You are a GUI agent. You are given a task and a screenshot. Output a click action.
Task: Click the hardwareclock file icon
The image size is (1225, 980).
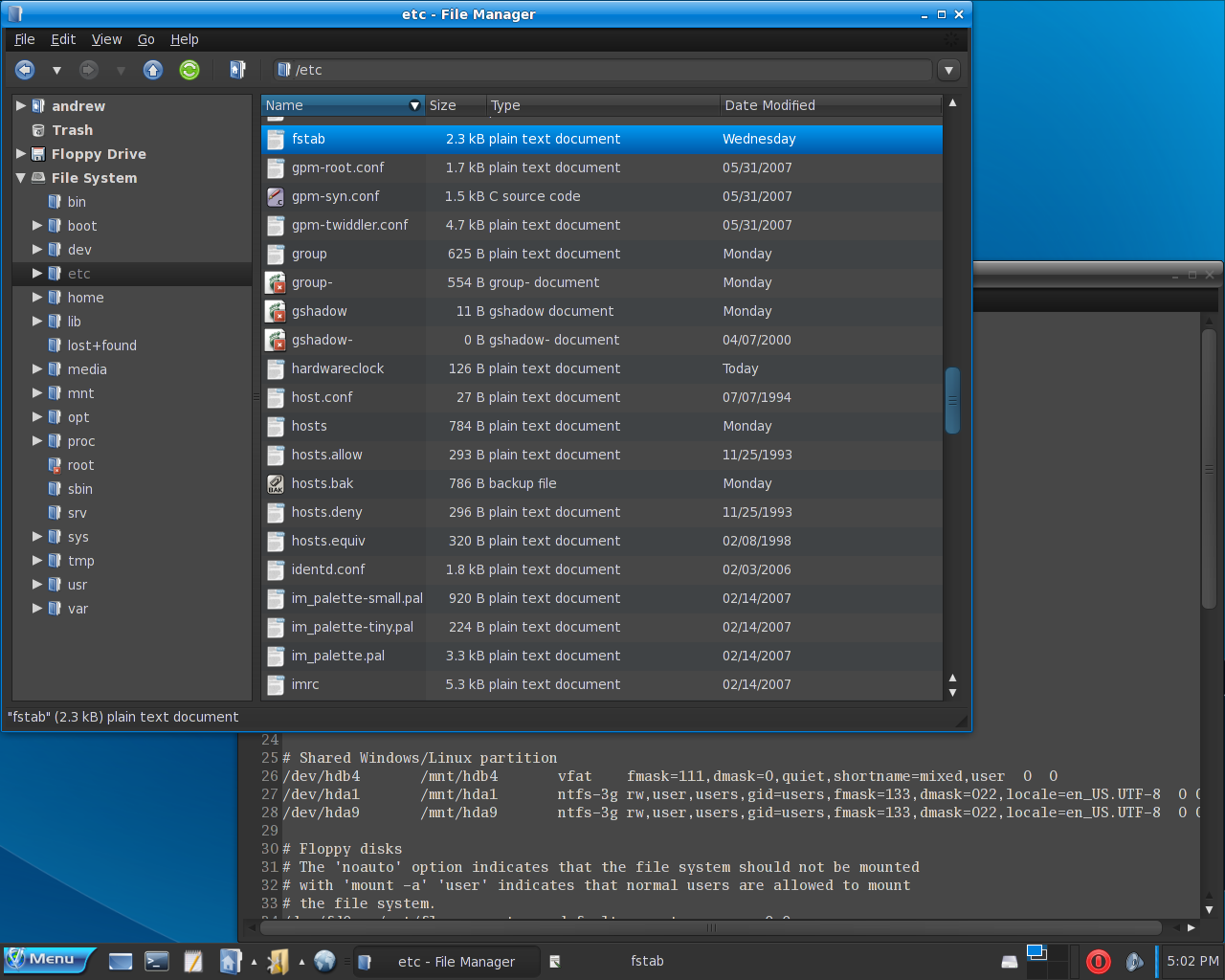pos(276,368)
